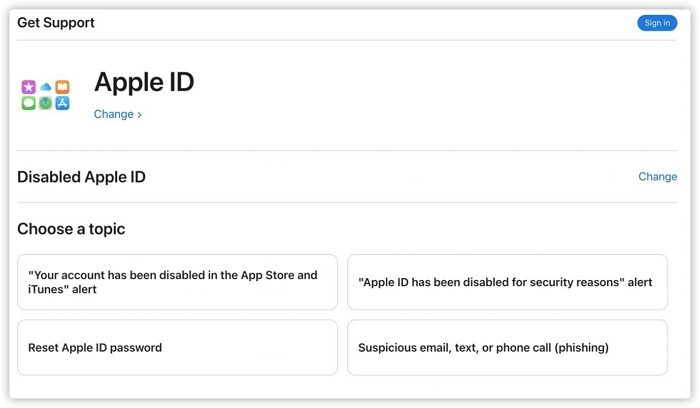
Task: Click the "Reset Apple ID password" text label
Action: (95, 348)
